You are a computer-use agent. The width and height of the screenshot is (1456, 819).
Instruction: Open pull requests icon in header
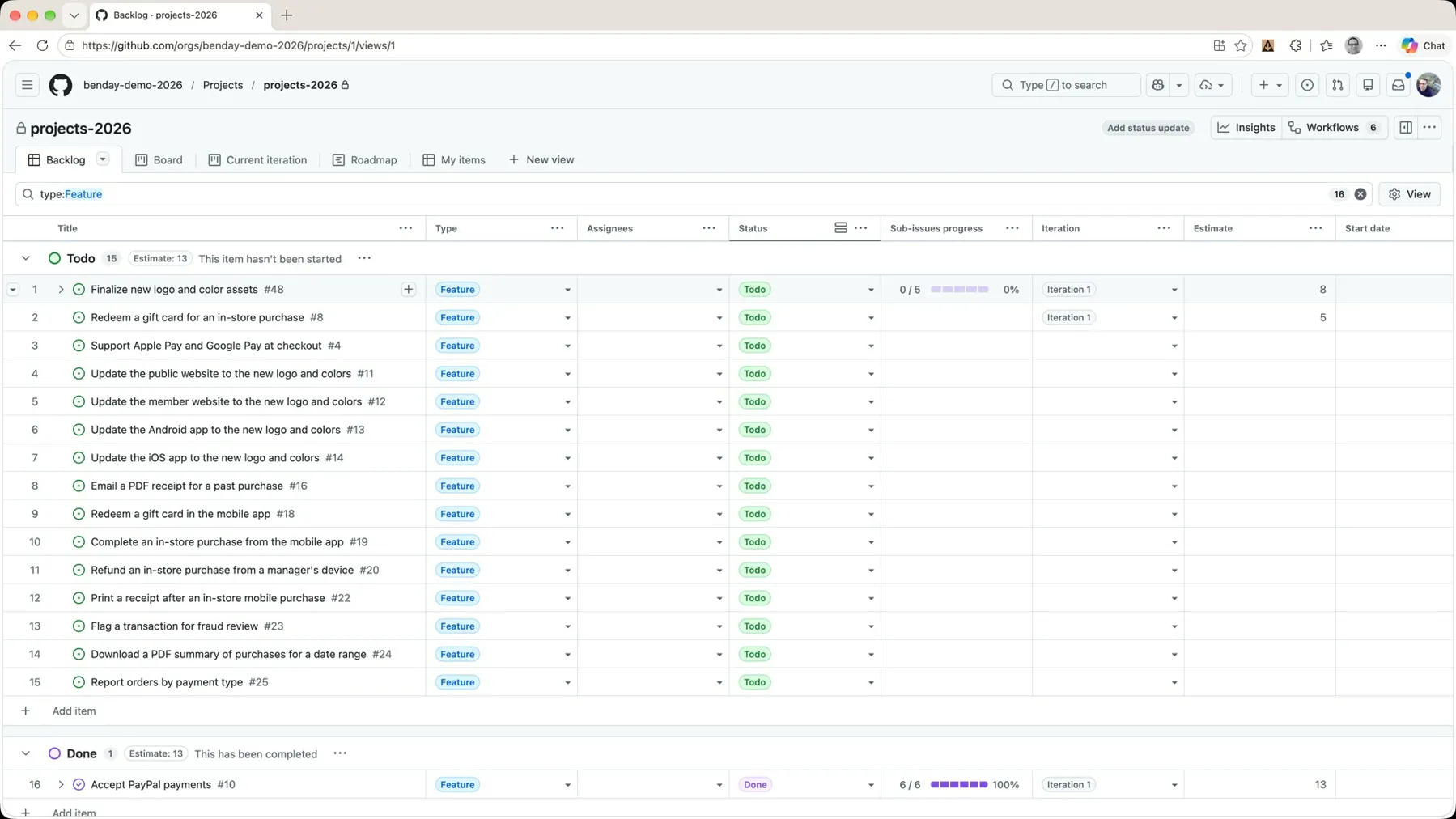pos(1337,85)
